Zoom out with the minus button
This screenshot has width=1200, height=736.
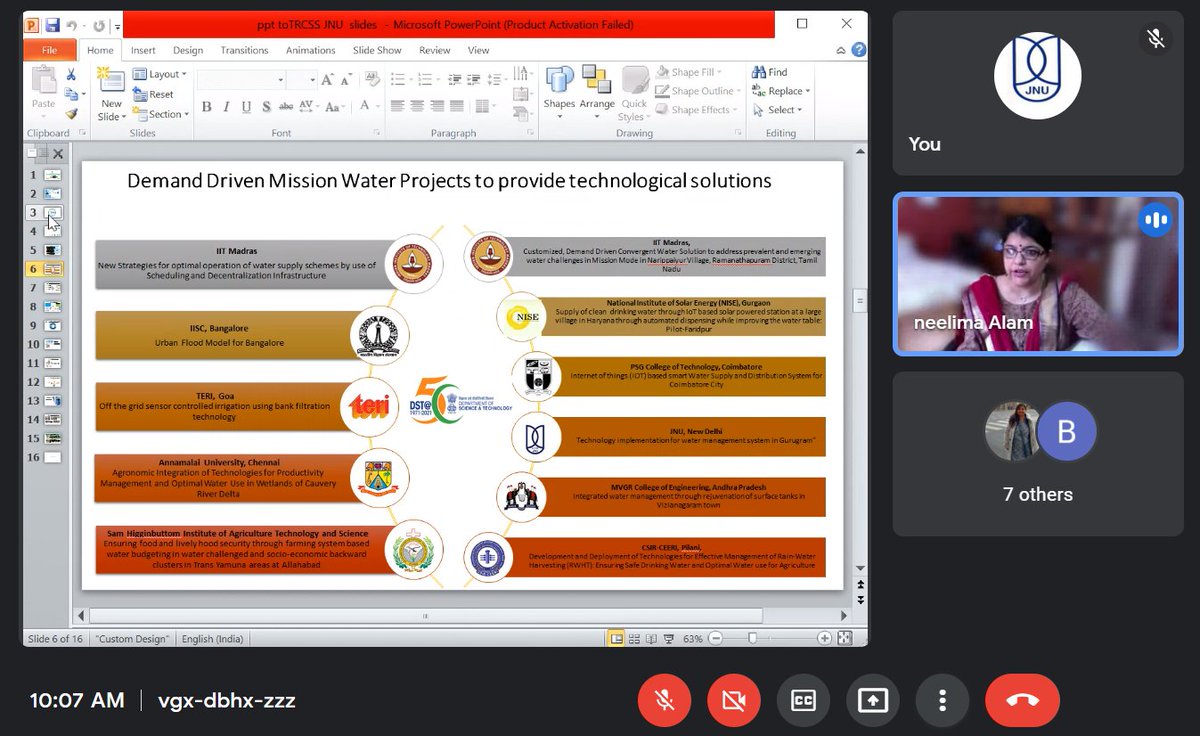716,638
